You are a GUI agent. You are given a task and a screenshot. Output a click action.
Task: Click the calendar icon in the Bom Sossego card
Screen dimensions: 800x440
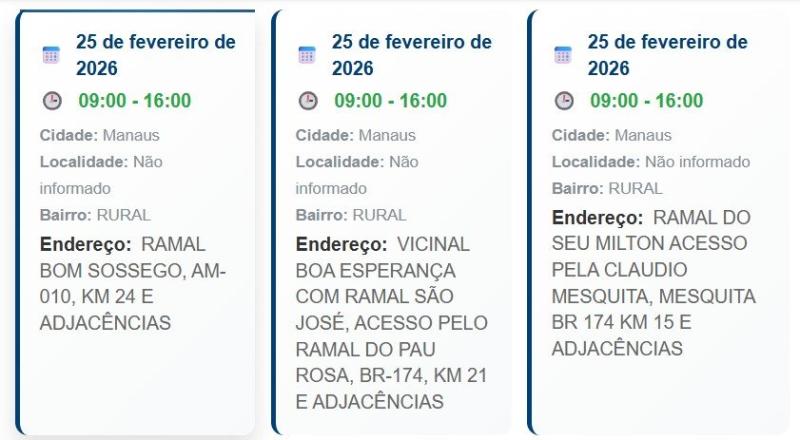[x=51, y=55]
